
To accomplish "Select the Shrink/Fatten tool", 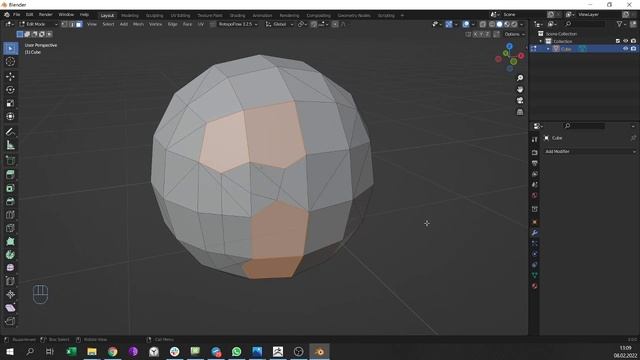I will (x=10, y=294).
